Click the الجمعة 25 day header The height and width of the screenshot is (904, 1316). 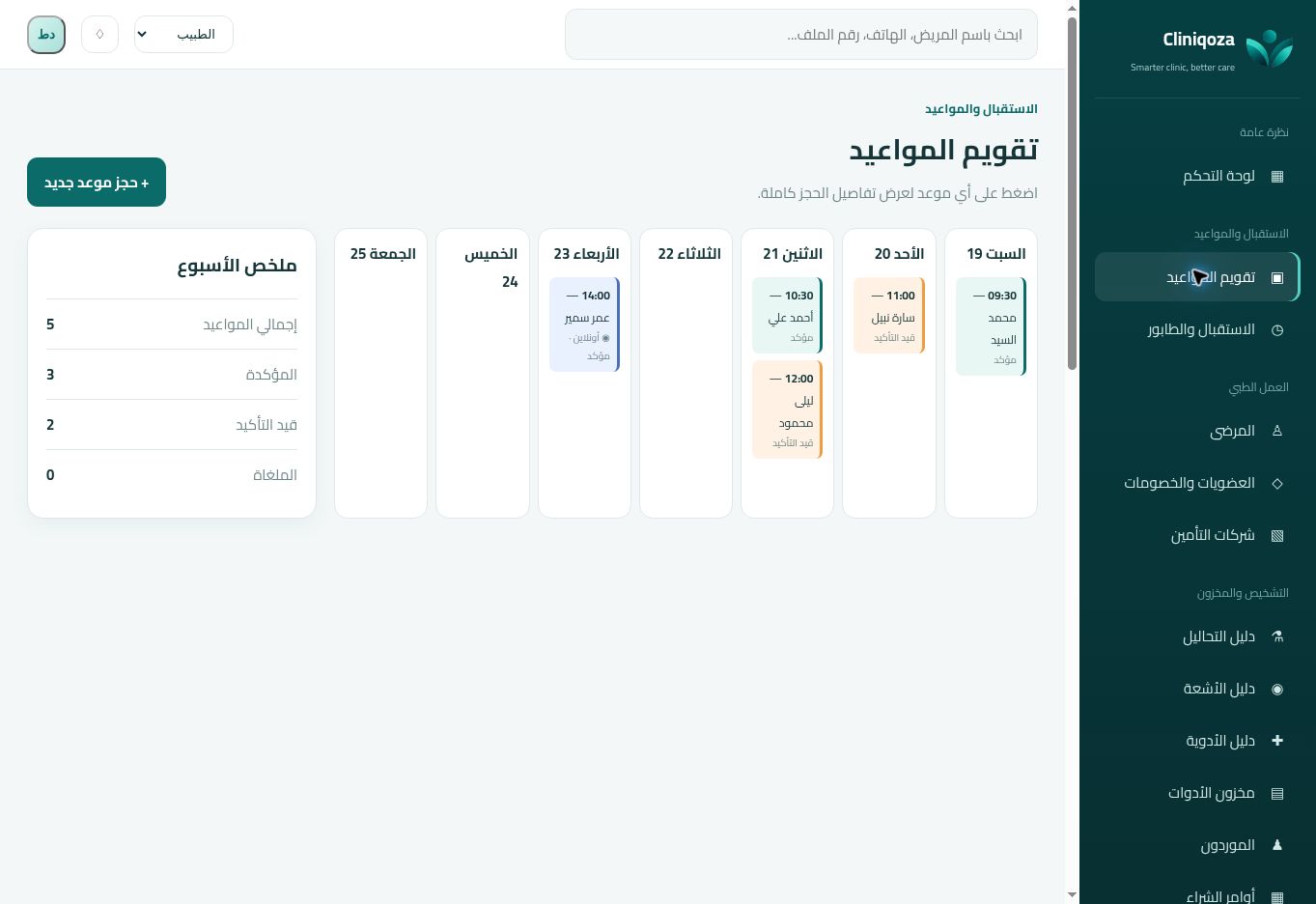[383, 254]
